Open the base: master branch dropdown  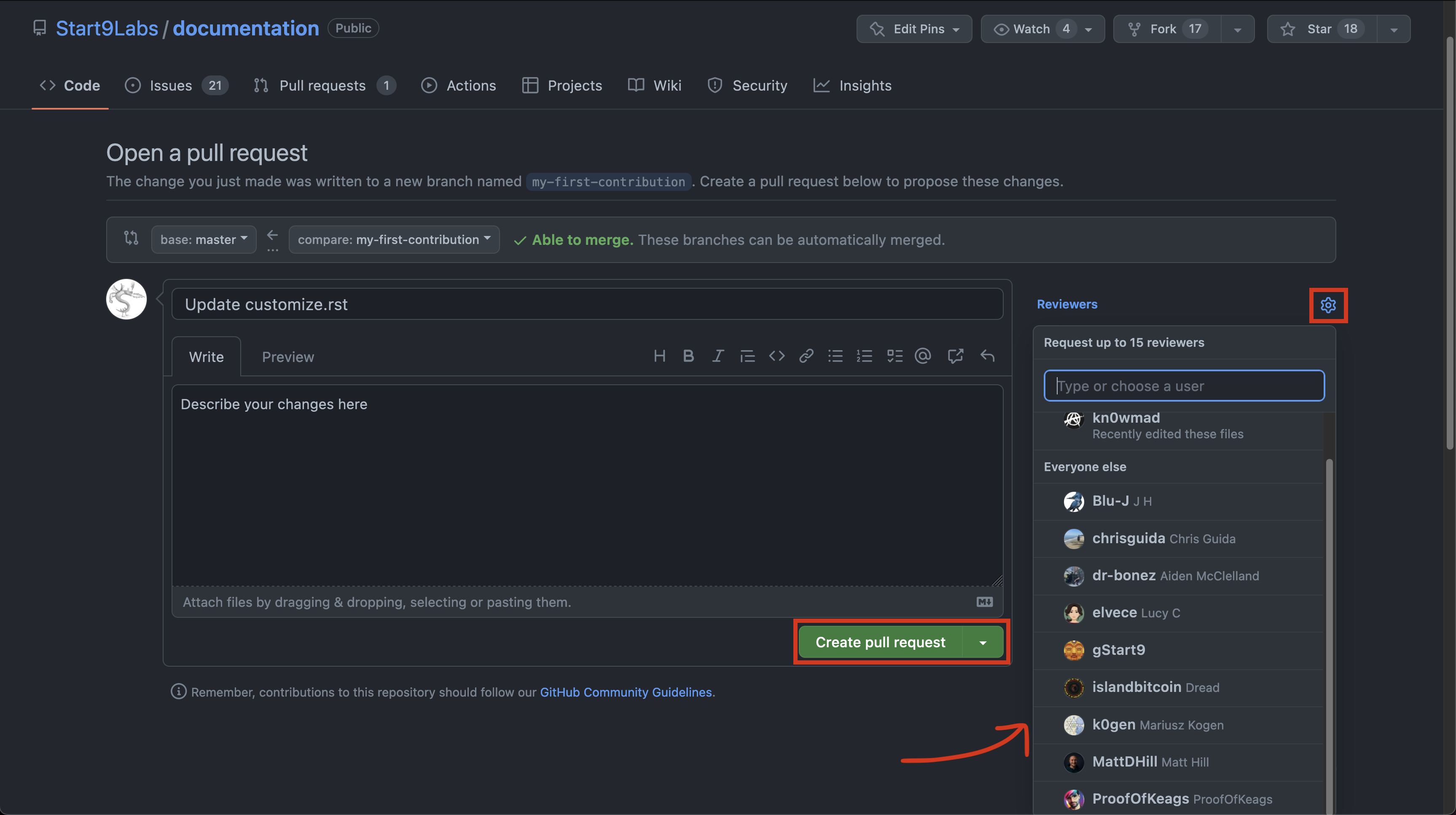click(x=204, y=240)
